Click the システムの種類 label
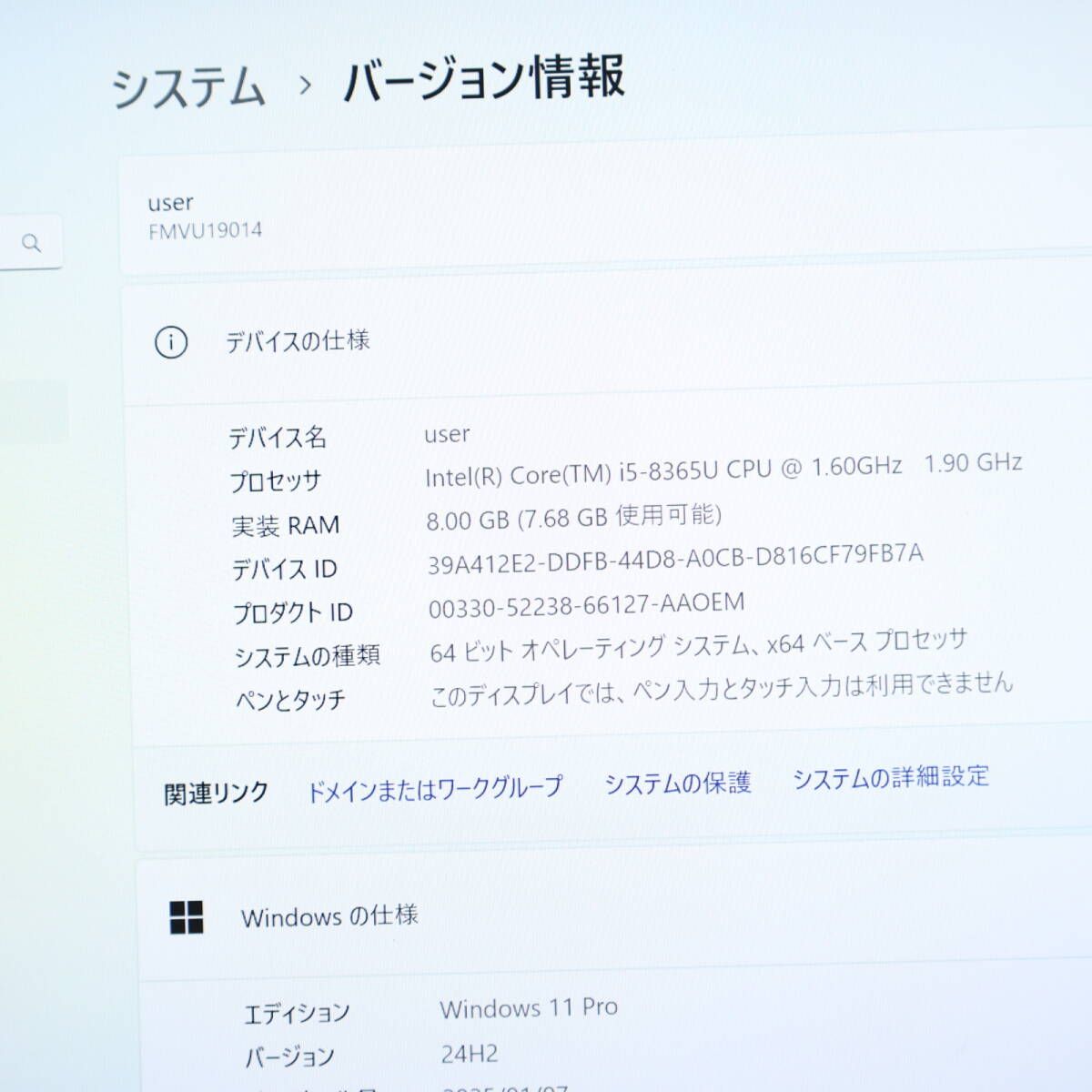Viewport: 1092px width, 1092px height. pyautogui.click(x=308, y=656)
